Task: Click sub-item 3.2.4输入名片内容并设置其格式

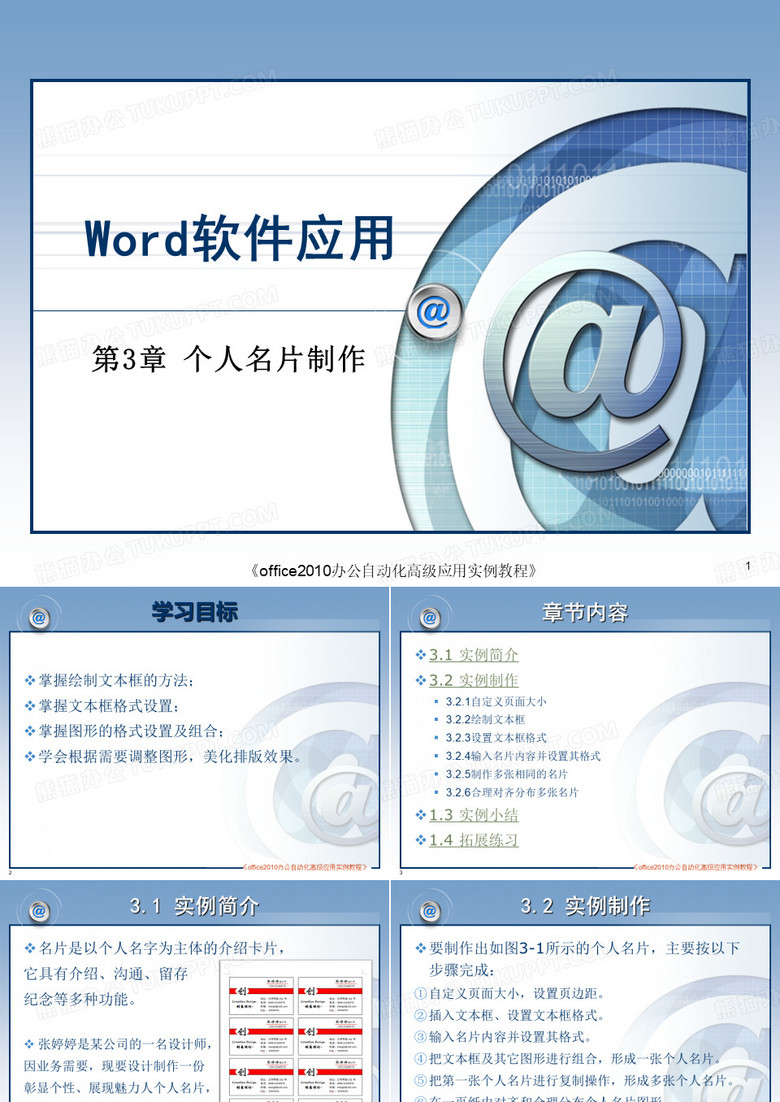Action: coord(523,756)
